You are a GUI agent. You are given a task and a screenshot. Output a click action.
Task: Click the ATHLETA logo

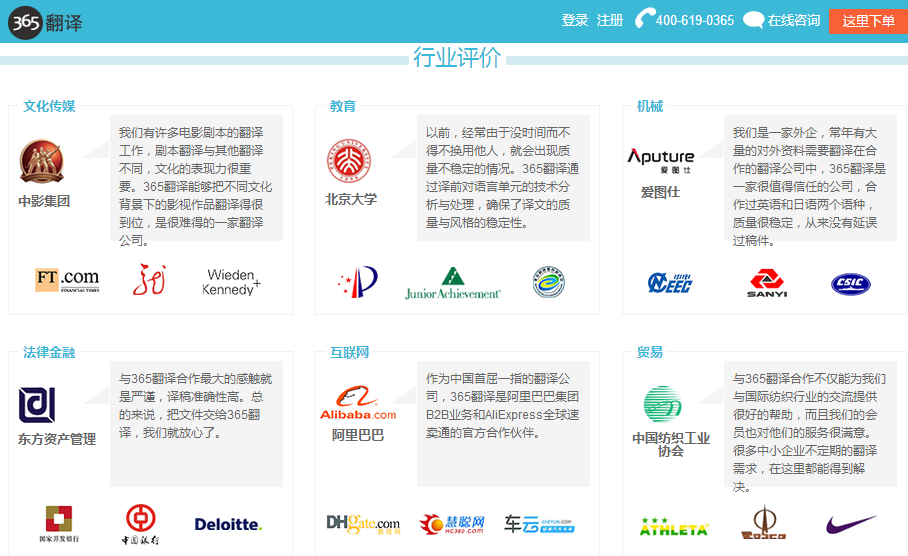[x=673, y=526]
